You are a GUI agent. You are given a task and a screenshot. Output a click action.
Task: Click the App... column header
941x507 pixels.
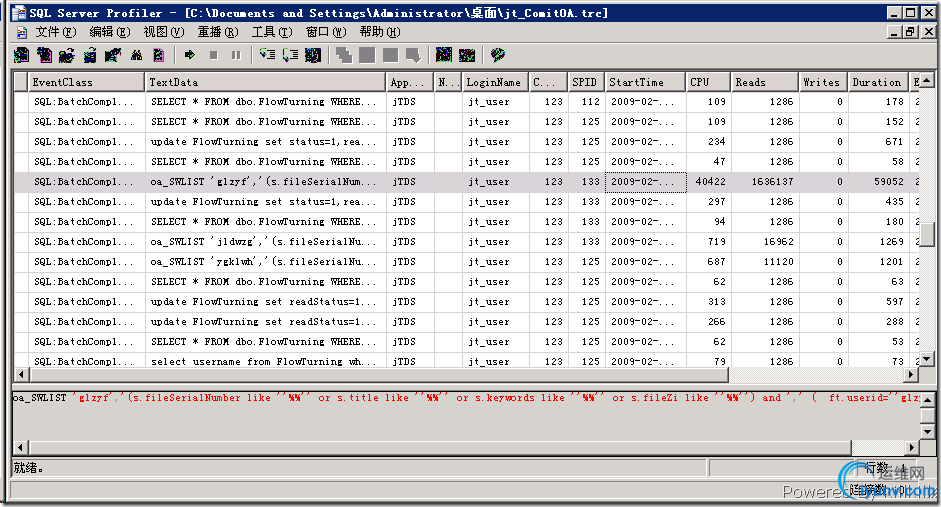pyautogui.click(x=410, y=82)
